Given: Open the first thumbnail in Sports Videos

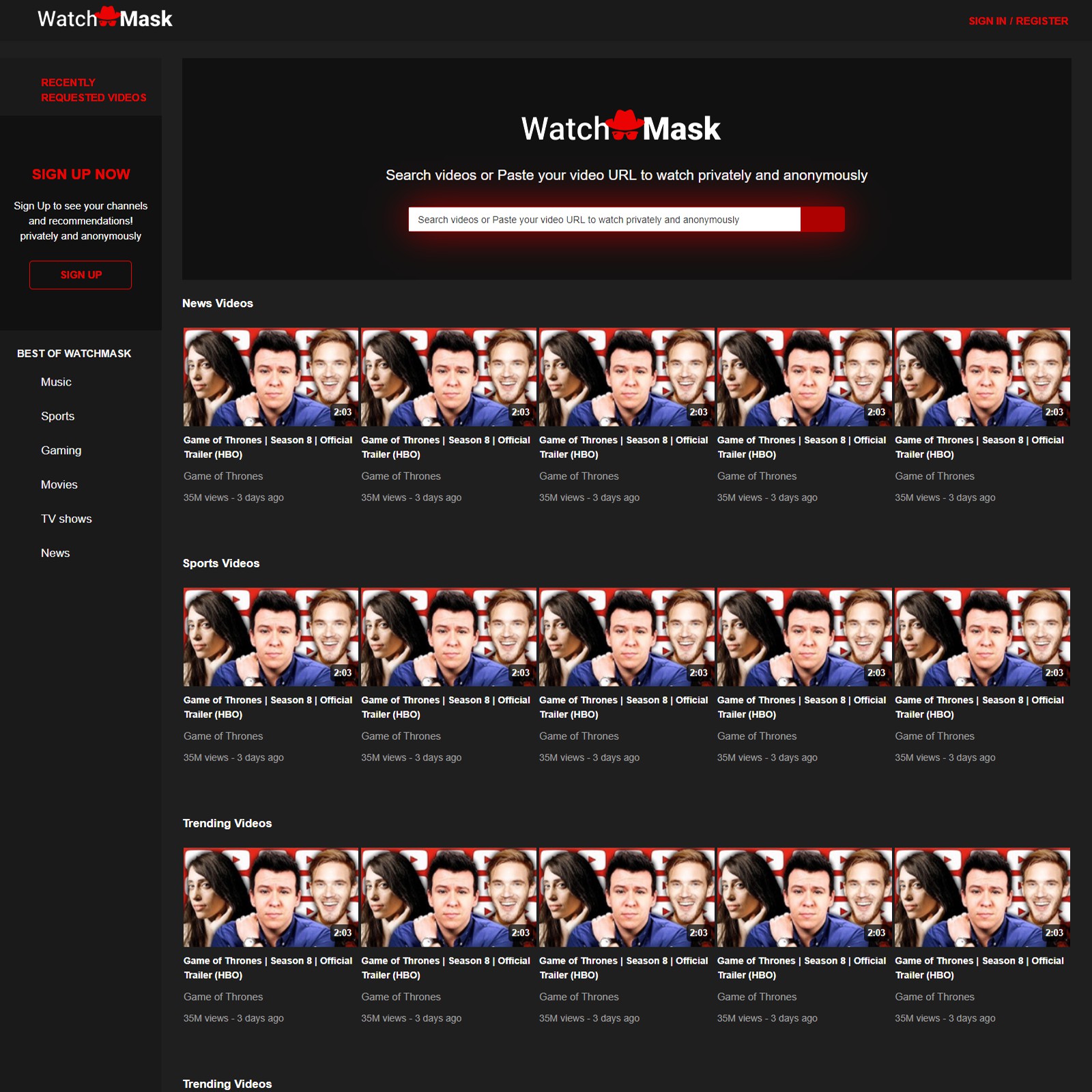Looking at the screenshot, I should click(271, 637).
